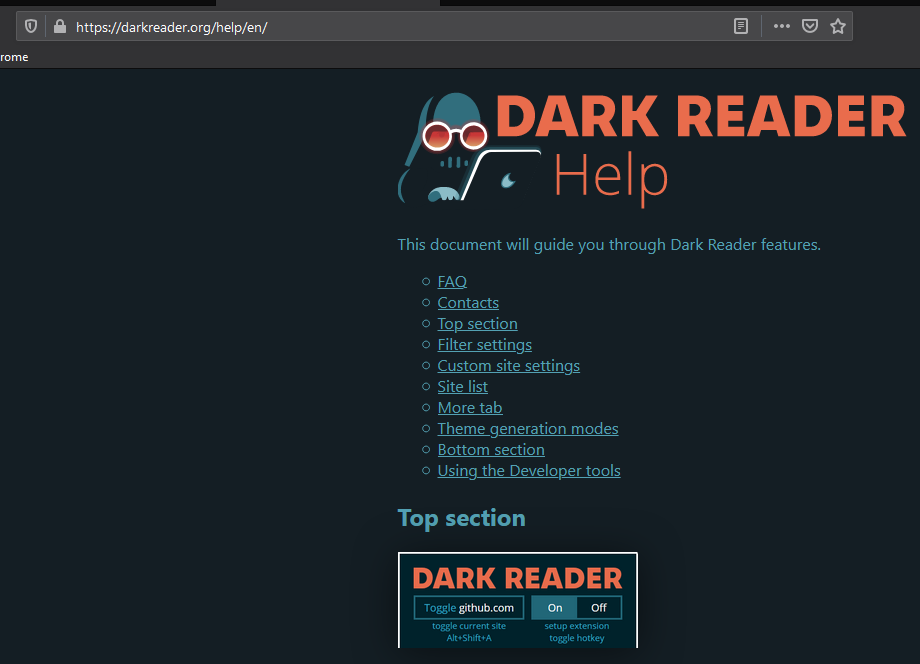Viewport: 920px width, 664px height.
Task: Open site information via the padlock icon
Action: click(x=59, y=27)
